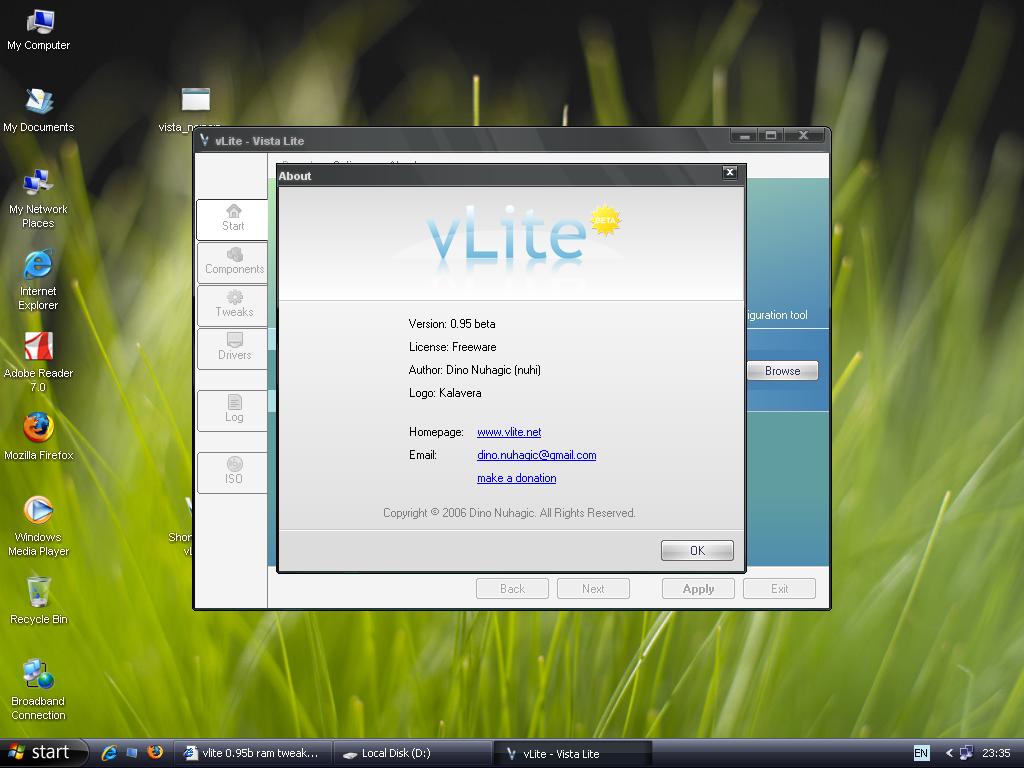Viewport: 1024px width, 768px height.
Task: Click the Internet Explorer quick launch icon
Action: tap(109, 753)
